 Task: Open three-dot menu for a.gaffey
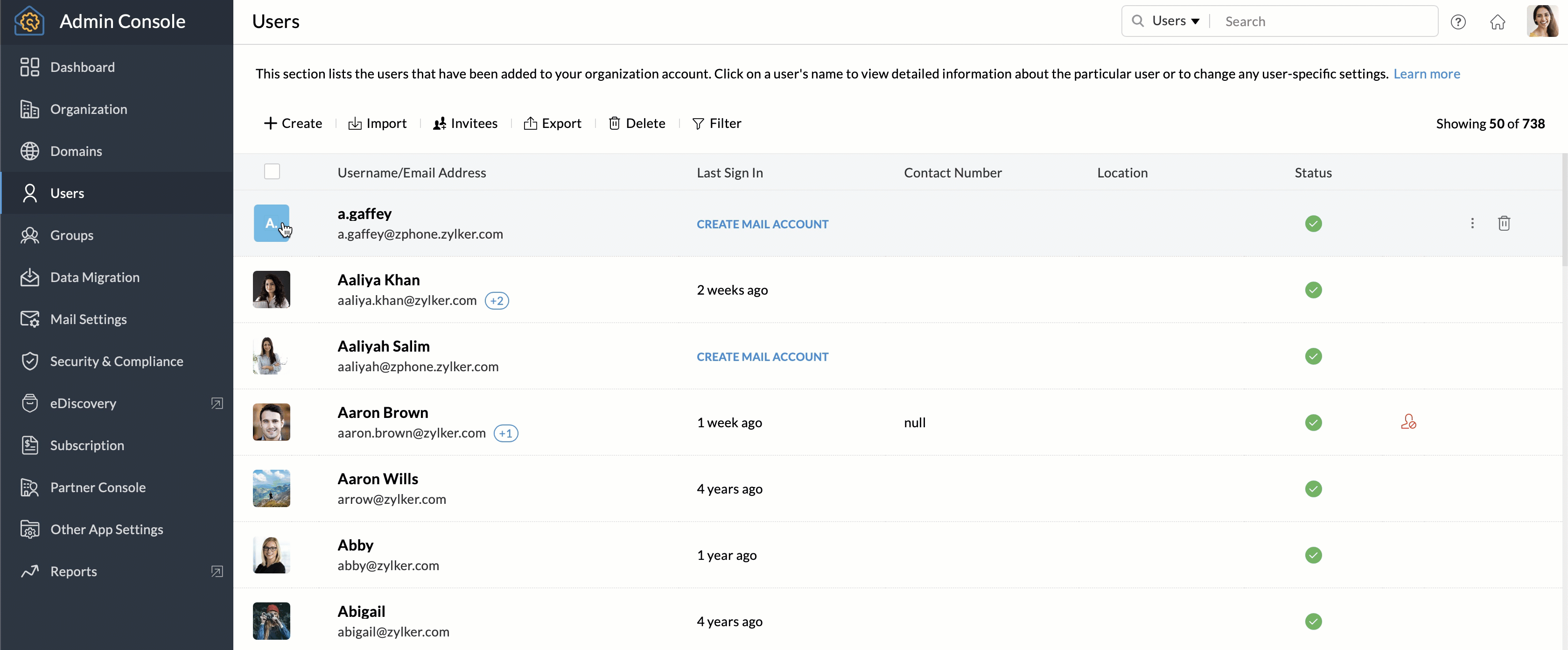[x=1472, y=224]
